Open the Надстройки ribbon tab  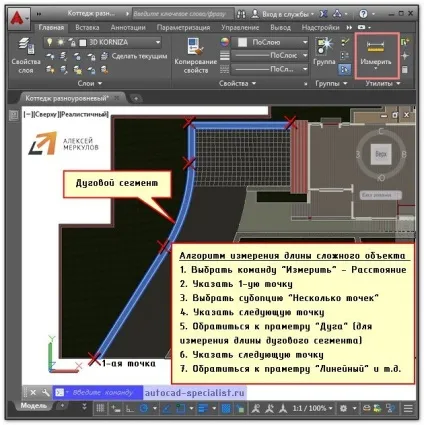click(320, 28)
